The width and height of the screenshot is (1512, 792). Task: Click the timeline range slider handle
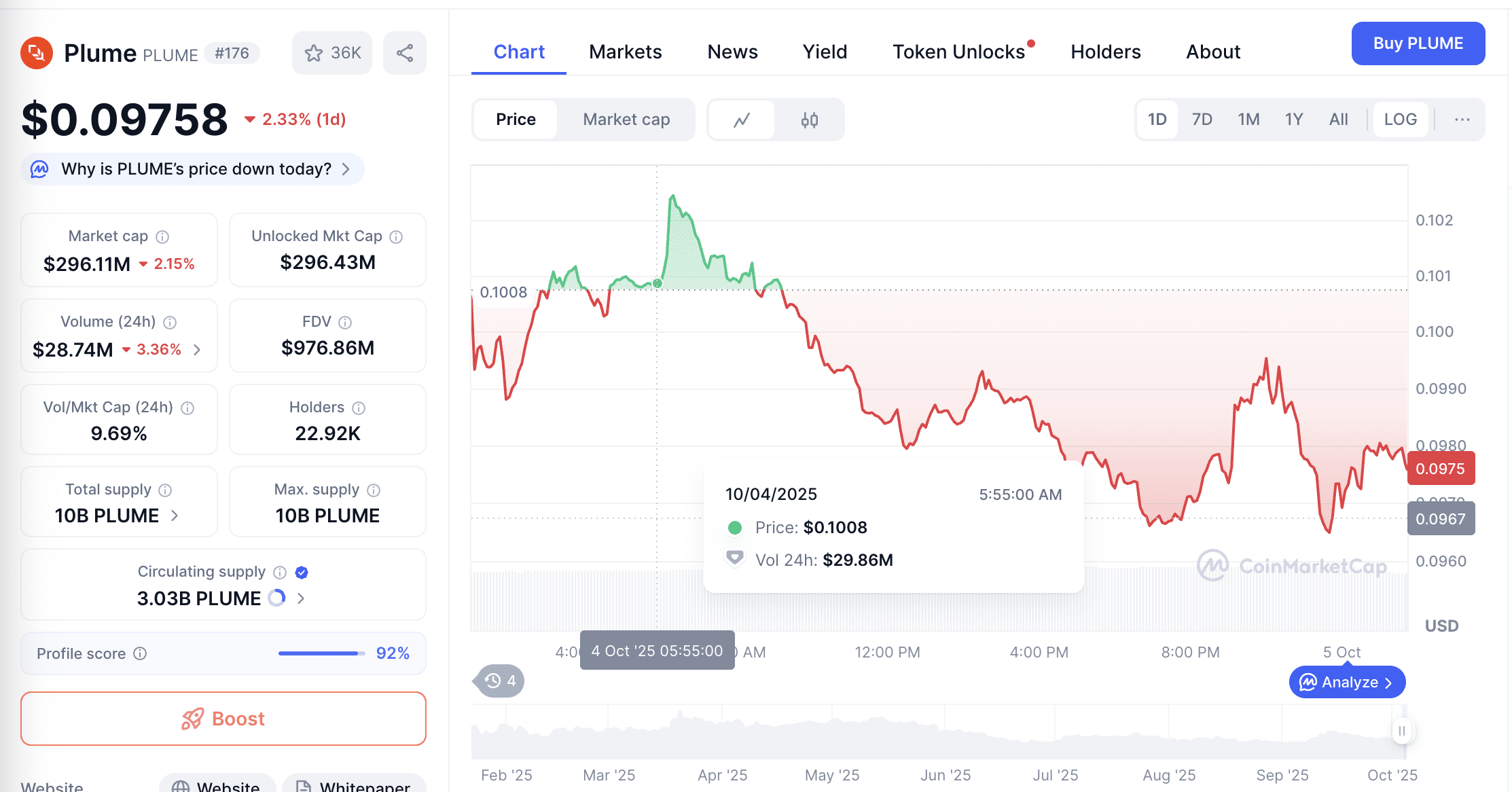coord(1401,731)
